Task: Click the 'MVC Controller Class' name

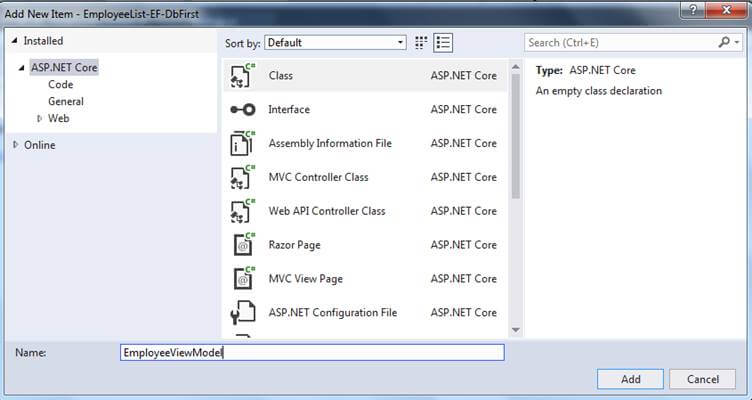Action: [x=318, y=177]
